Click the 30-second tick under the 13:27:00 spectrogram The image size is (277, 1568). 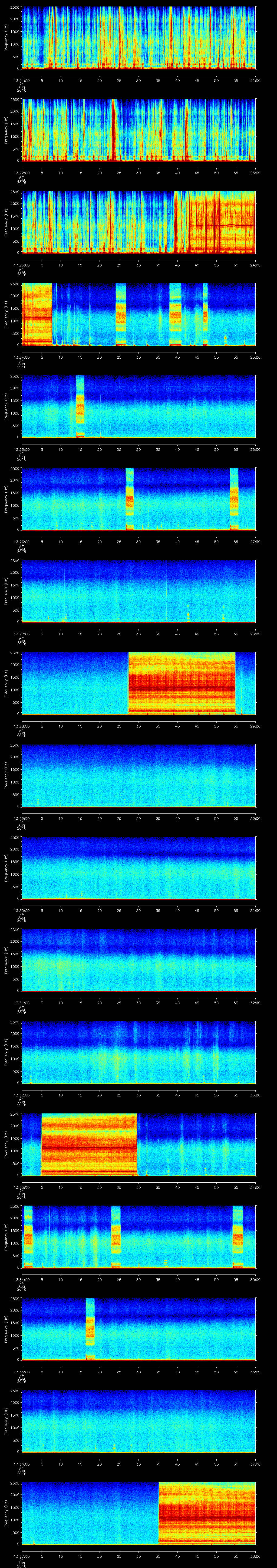click(x=139, y=634)
